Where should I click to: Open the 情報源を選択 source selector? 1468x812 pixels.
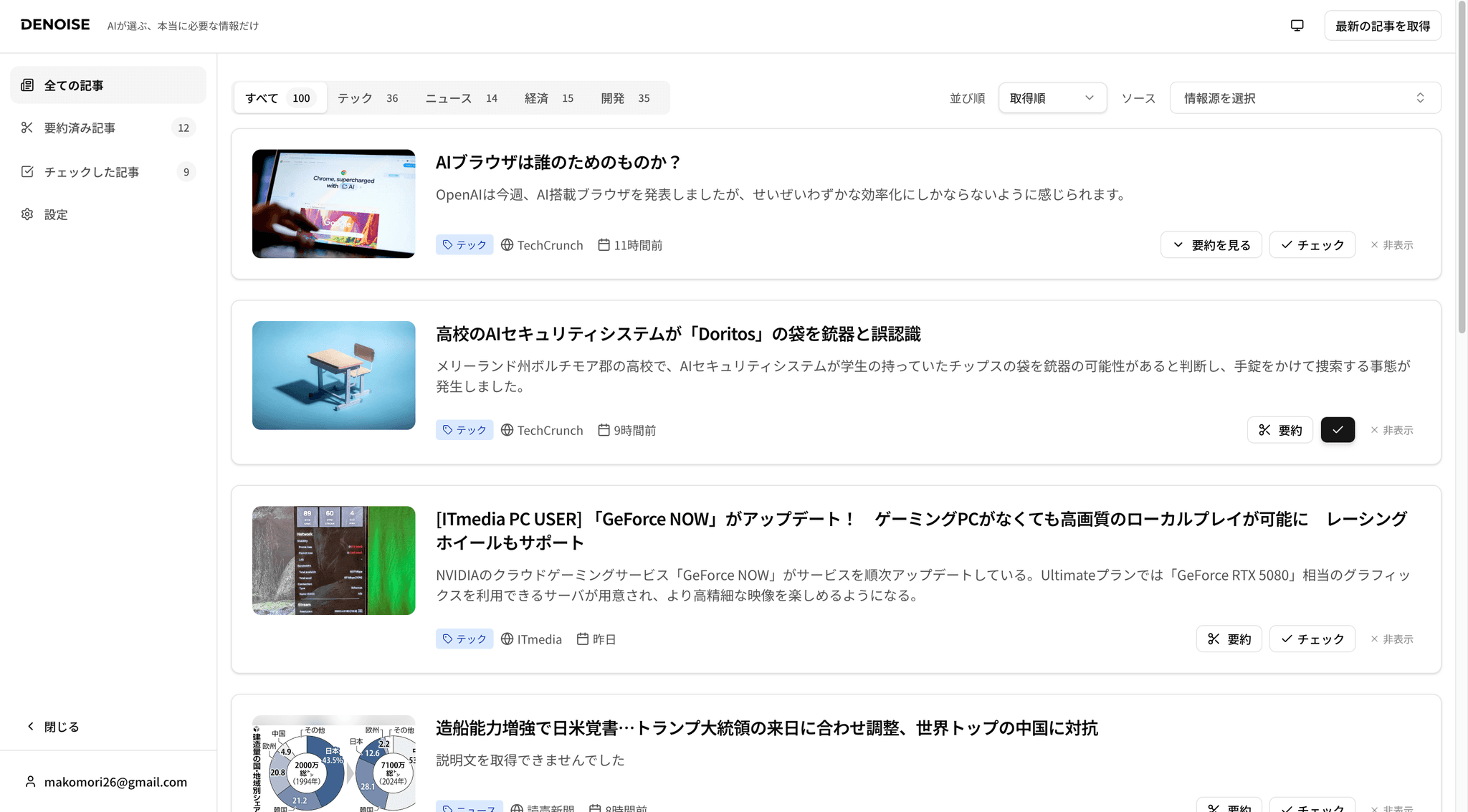point(1304,97)
